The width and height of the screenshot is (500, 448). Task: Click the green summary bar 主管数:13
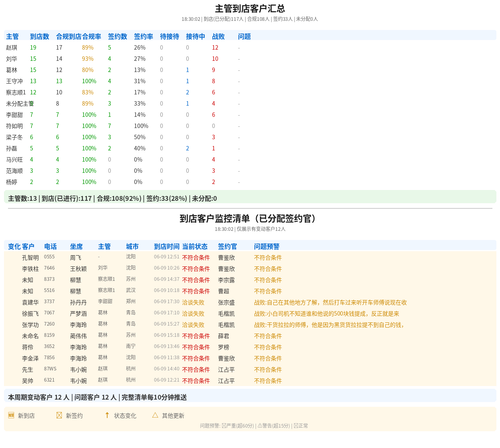click(250, 198)
